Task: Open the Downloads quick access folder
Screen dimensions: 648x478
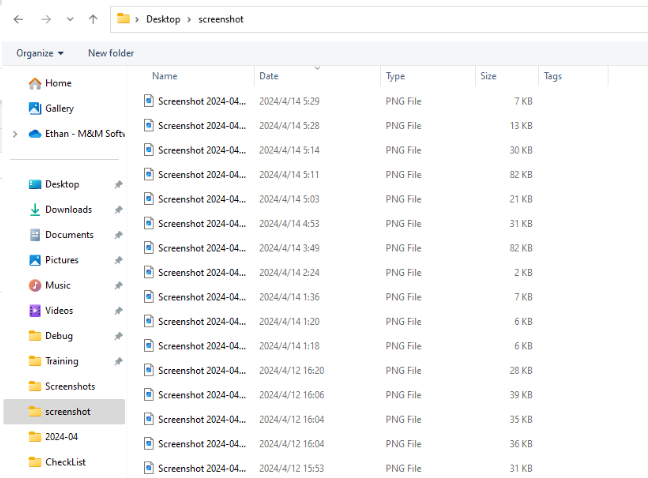Action: (68, 210)
